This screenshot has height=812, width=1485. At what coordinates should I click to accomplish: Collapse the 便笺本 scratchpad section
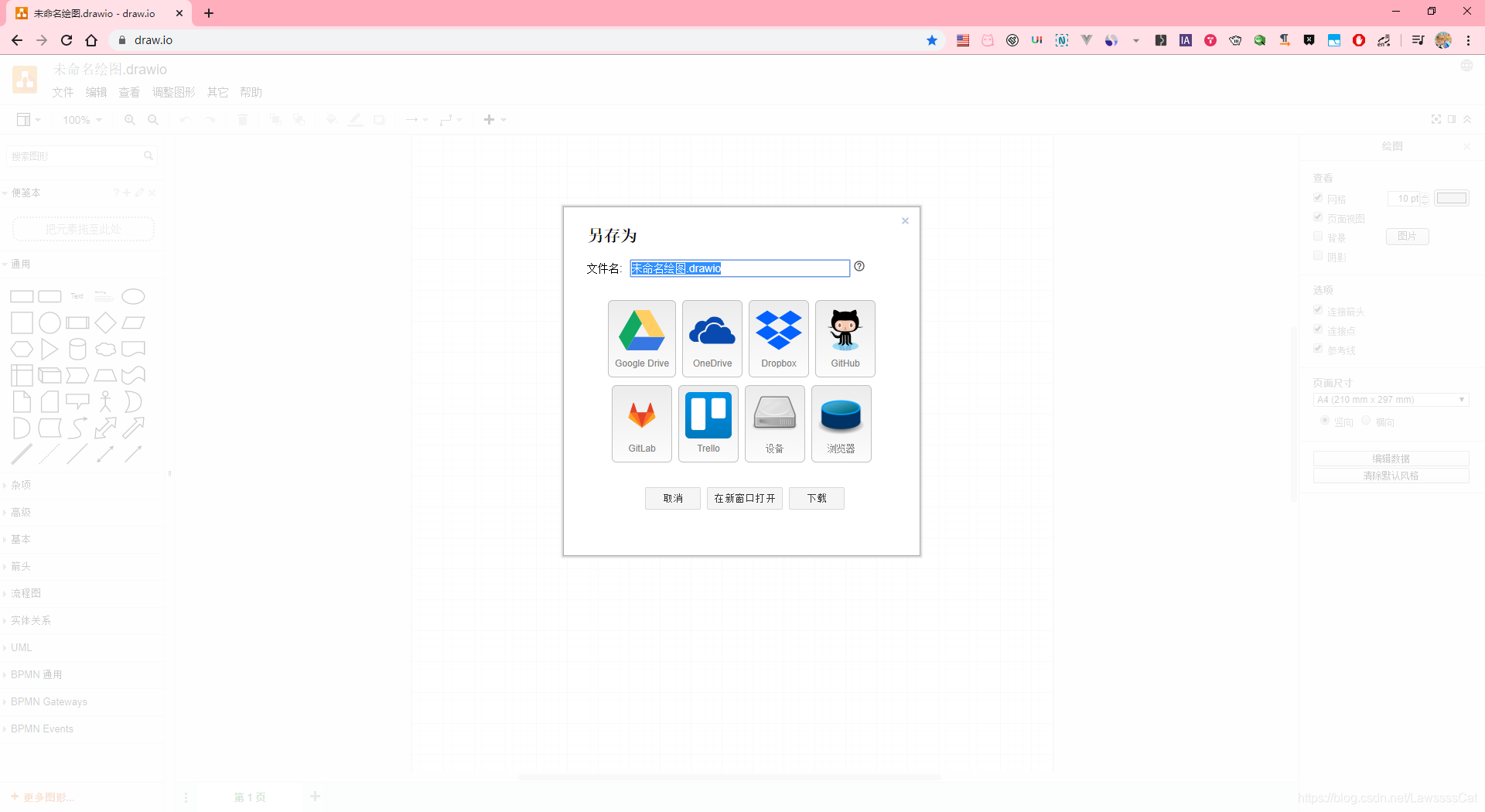click(x=26, y=193)
